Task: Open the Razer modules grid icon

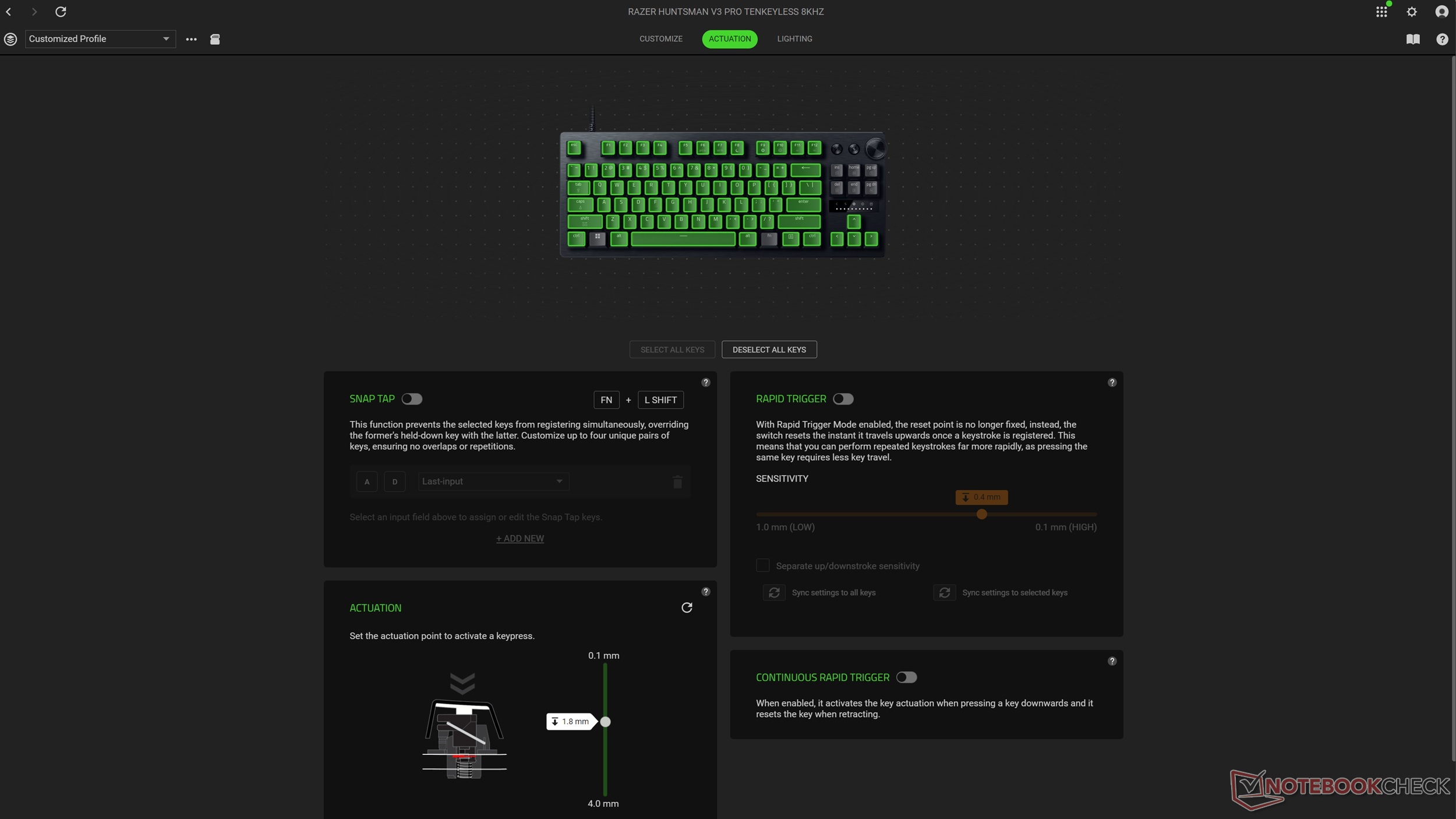Action: (1381, 12)
